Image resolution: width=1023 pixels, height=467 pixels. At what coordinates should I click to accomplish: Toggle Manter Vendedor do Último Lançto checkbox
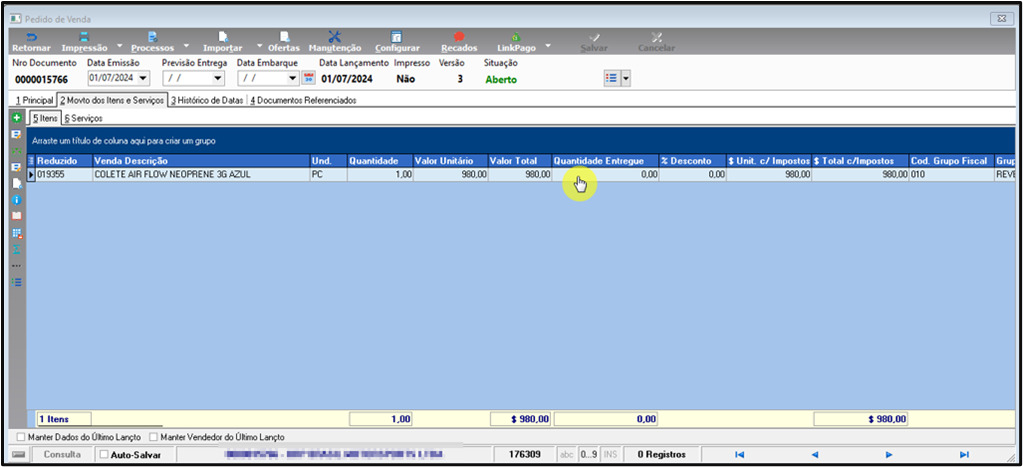click(x=154, y=437)
